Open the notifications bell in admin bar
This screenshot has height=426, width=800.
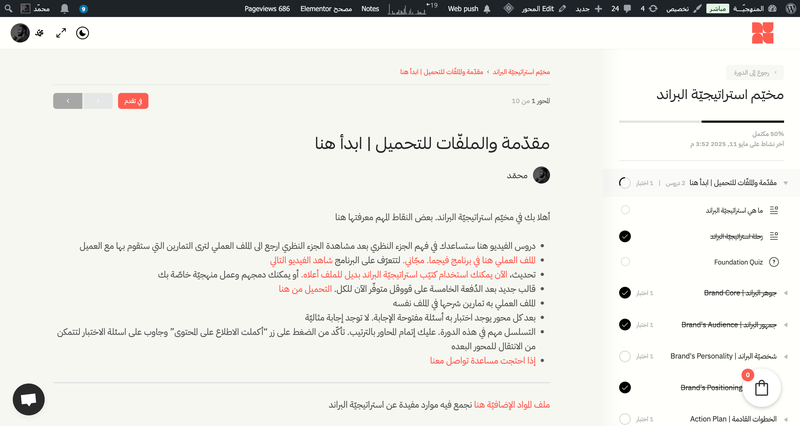point(64,9)
